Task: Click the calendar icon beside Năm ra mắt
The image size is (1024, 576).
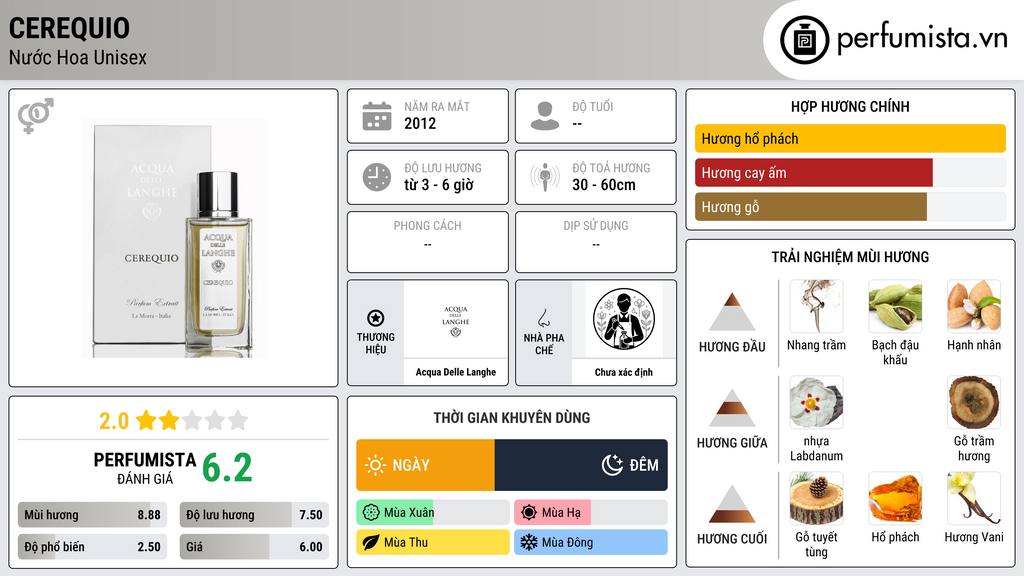Action: coord(377,116)
